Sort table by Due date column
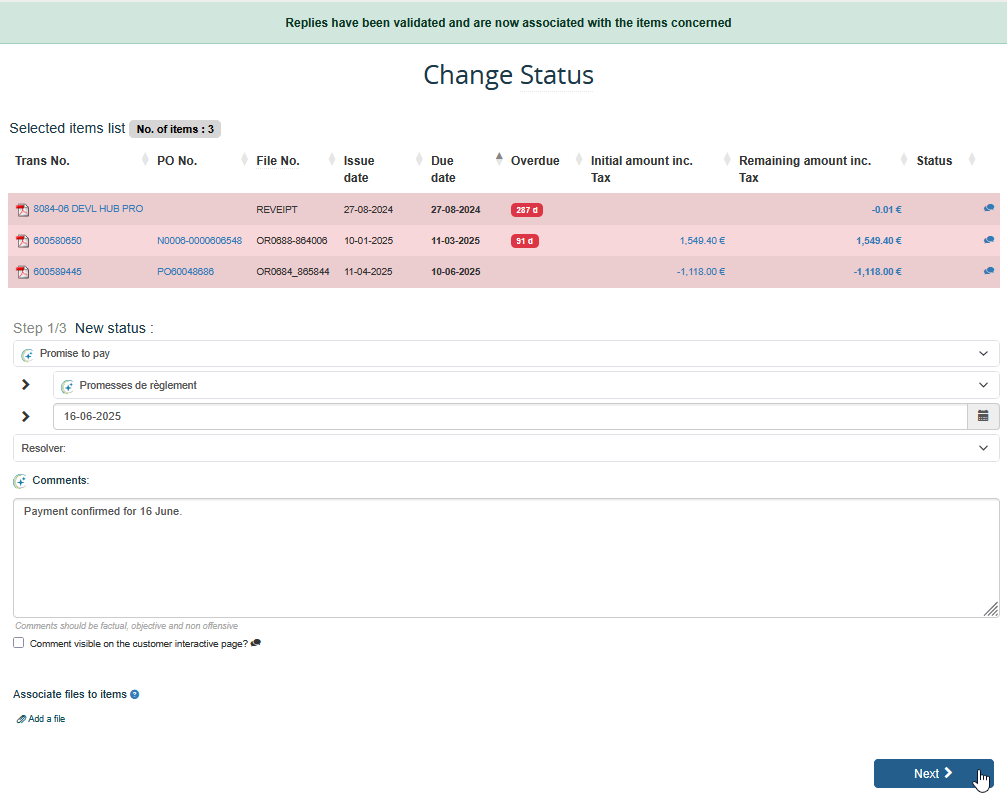The image size is (1007, 797). pos(443,169)
